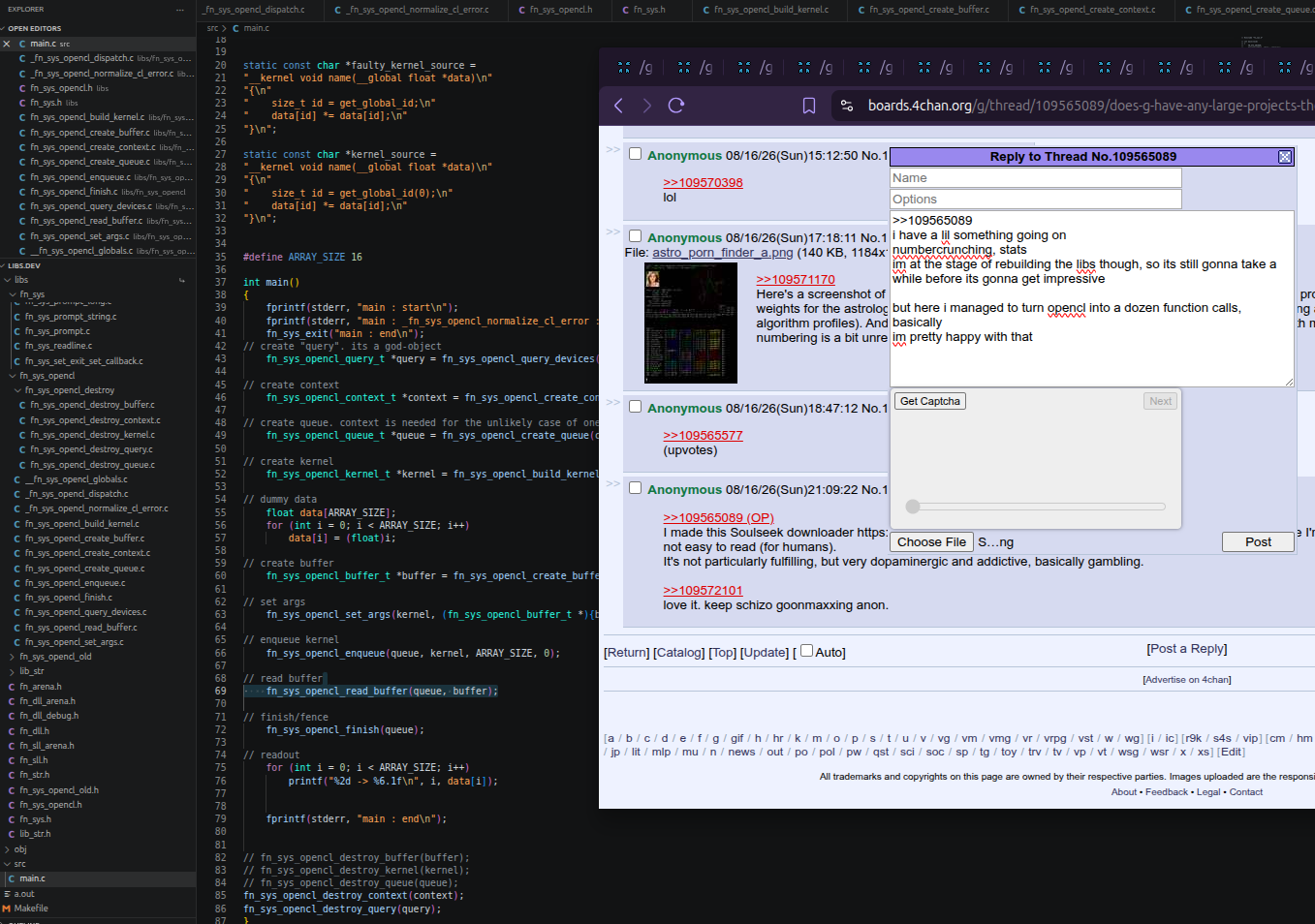The height and width of the screenshot is (924, 1315).
Task: Click the C icon of fn_sll.h in tree
Action: click(x=12, y=760)
